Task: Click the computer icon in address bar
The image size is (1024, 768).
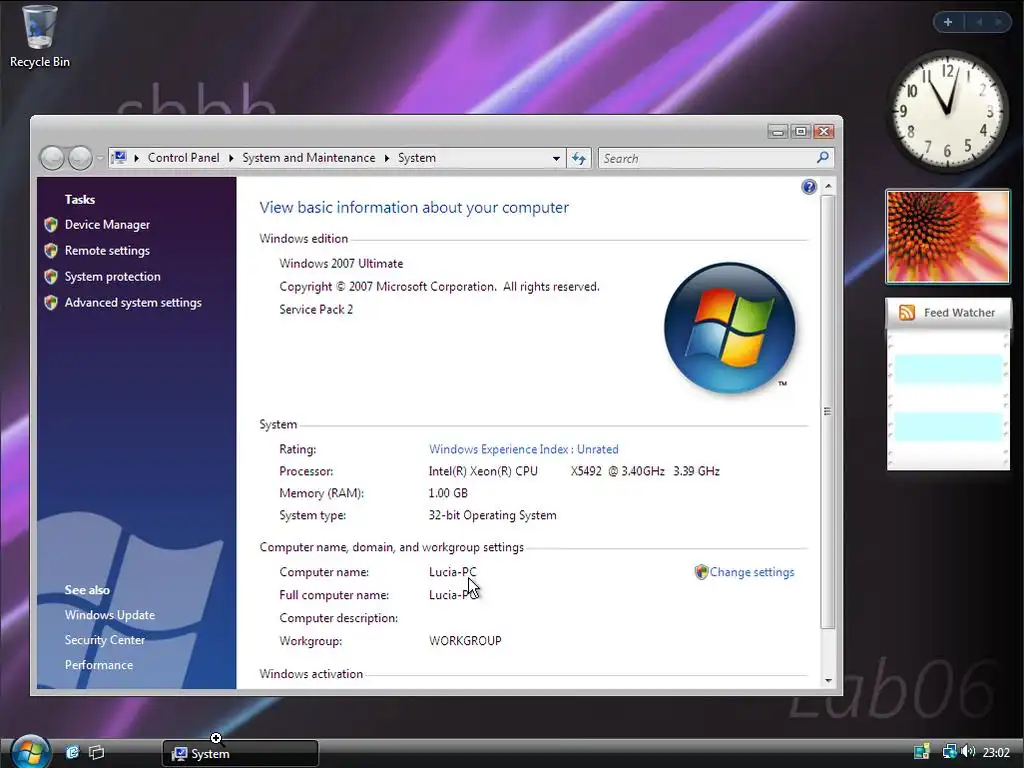Action: pos(119,157)
